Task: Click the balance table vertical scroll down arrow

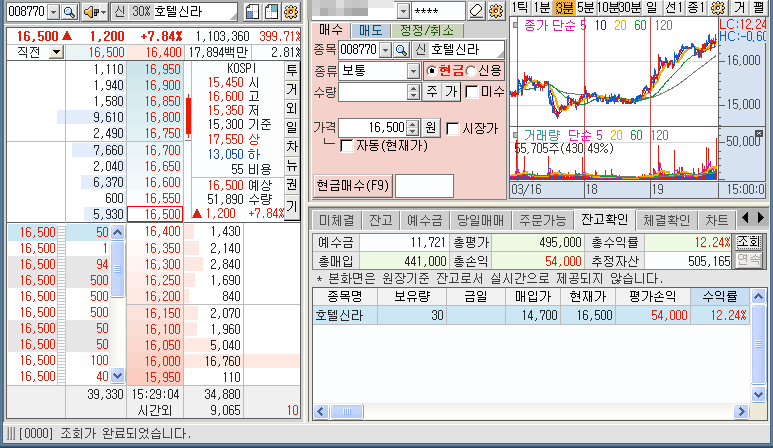Action: click(758, 394)
